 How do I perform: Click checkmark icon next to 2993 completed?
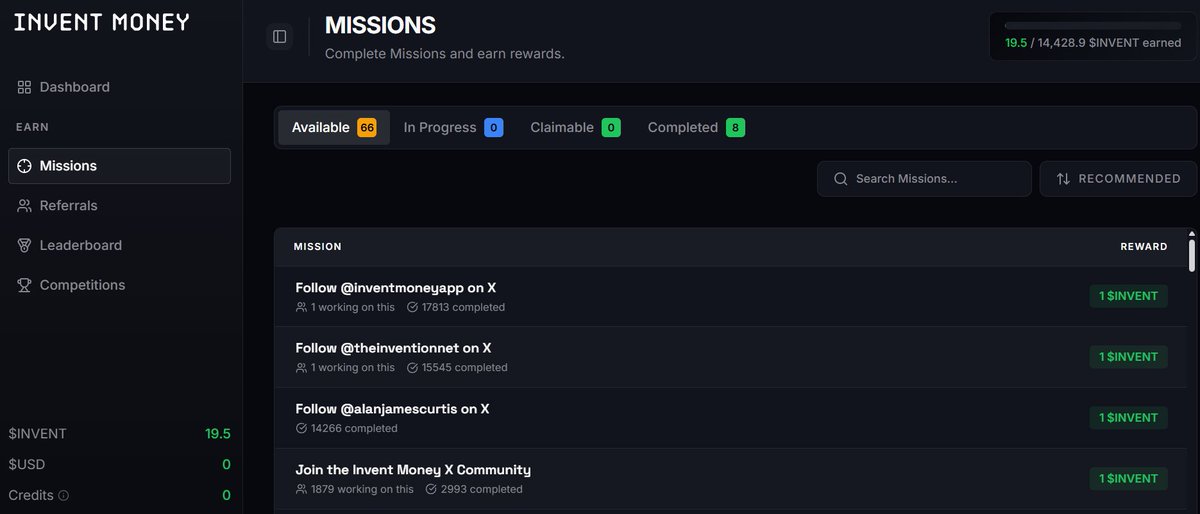431,489
